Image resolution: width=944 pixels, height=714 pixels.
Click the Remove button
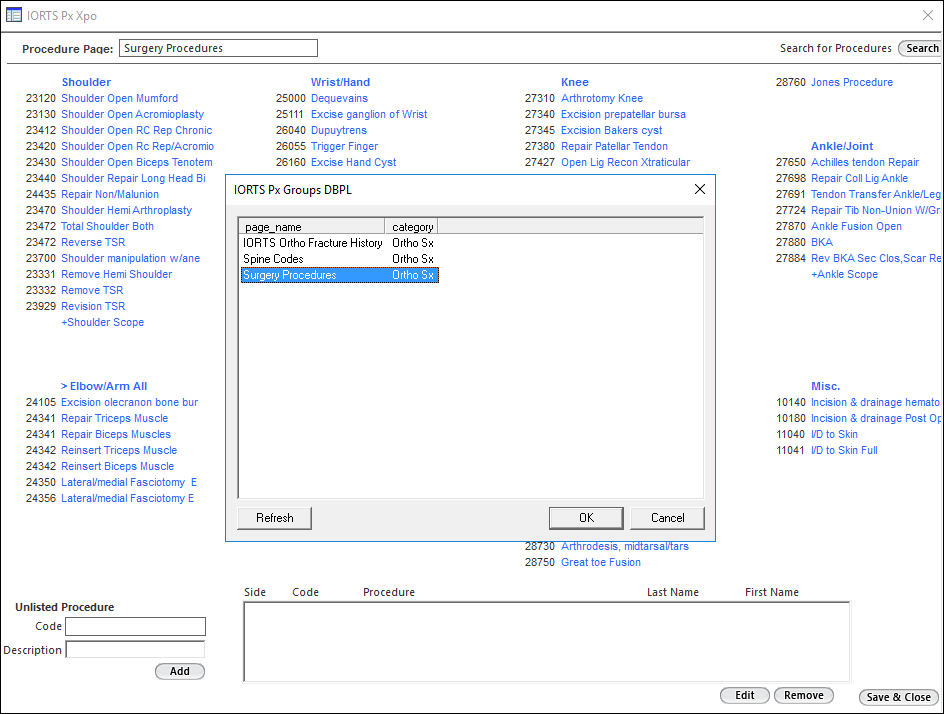click(x=804, y=695)
